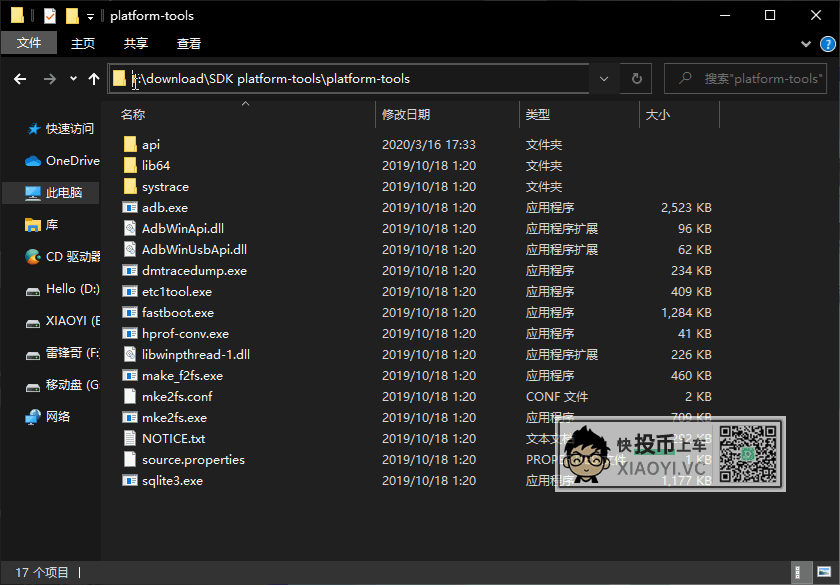
Task: Select Hello (D:) drive in sidebar
Action: pos(62,289)
